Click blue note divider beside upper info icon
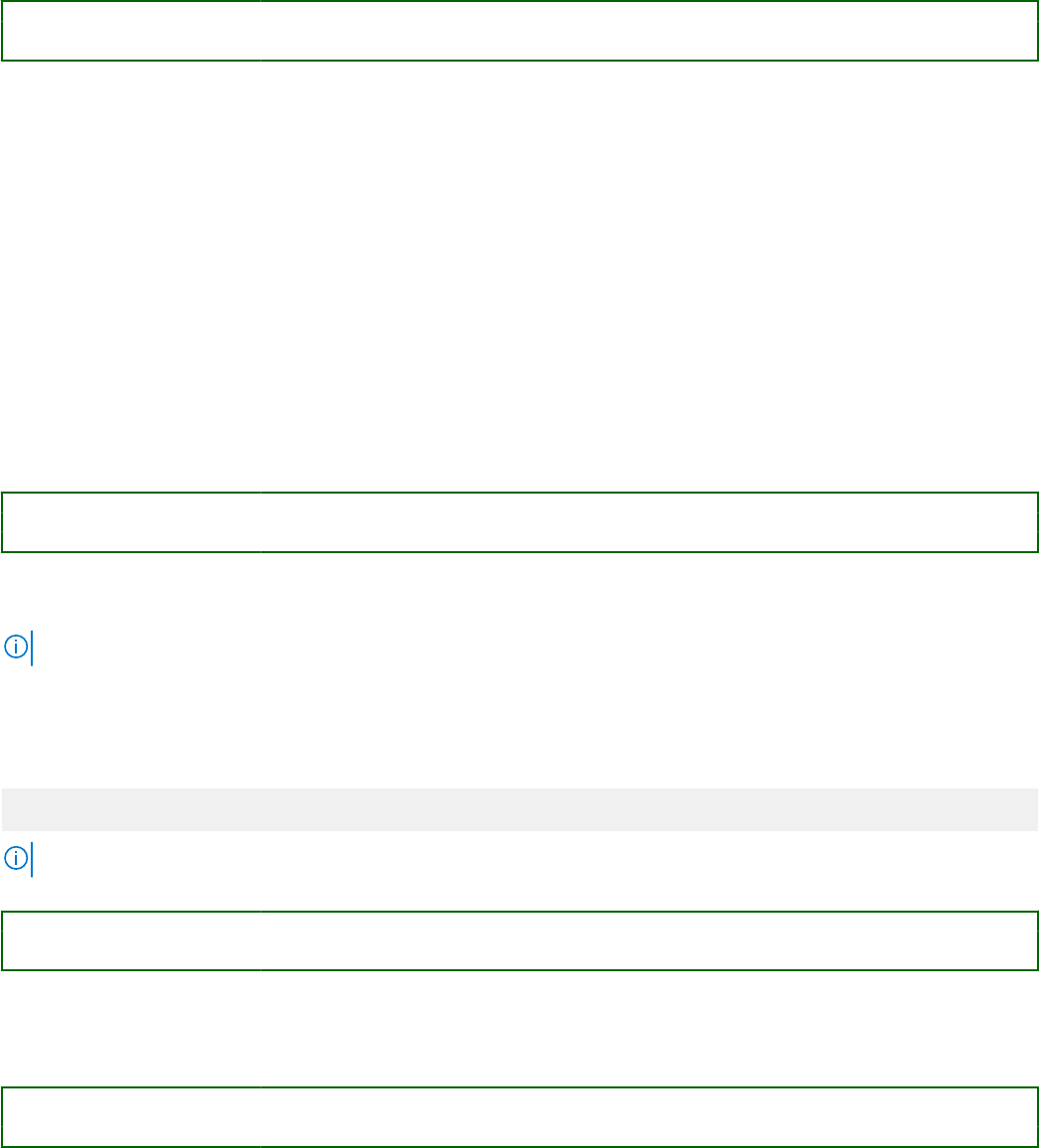 click(32, 647)
